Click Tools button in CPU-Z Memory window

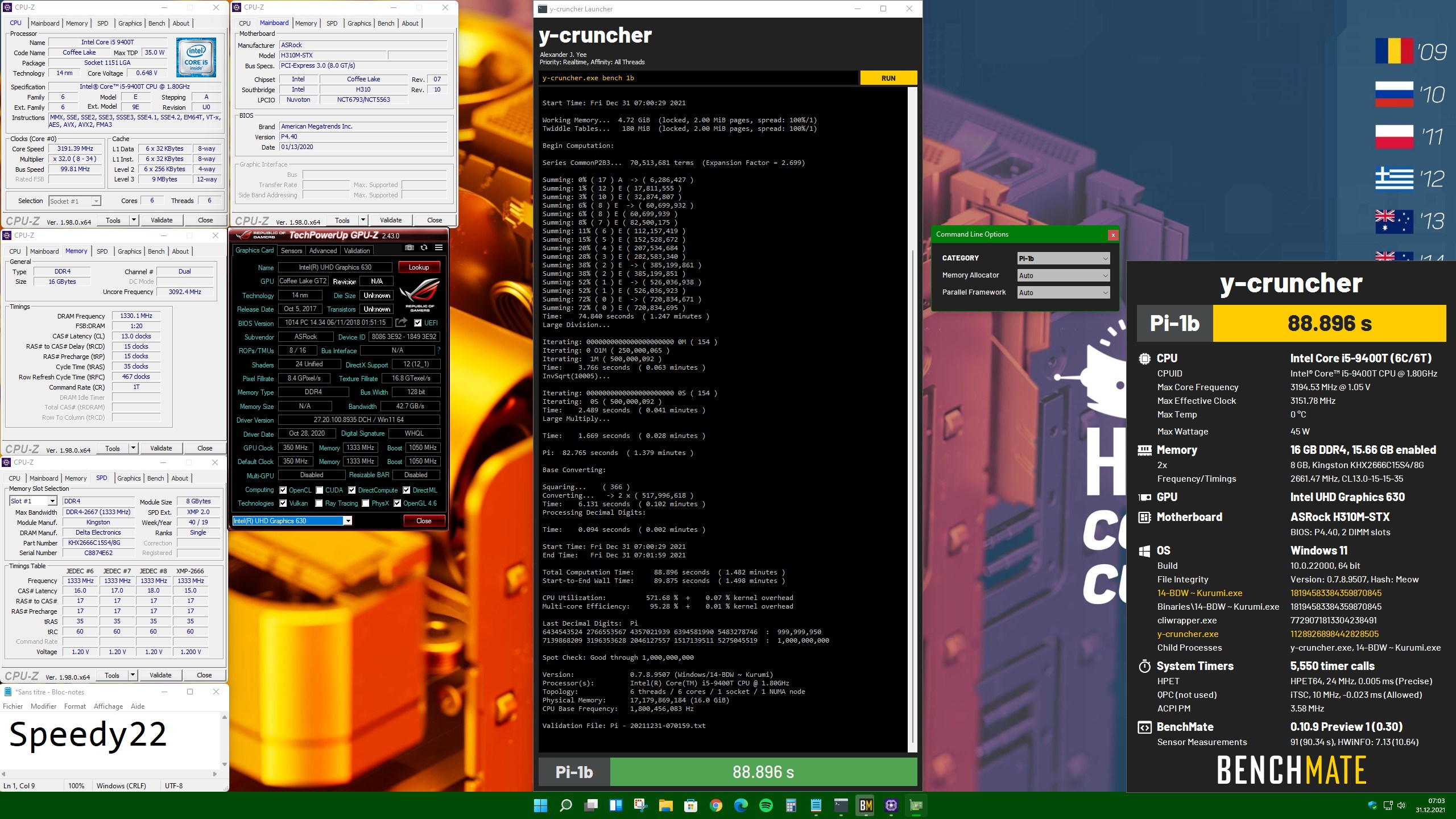[113, 448]
